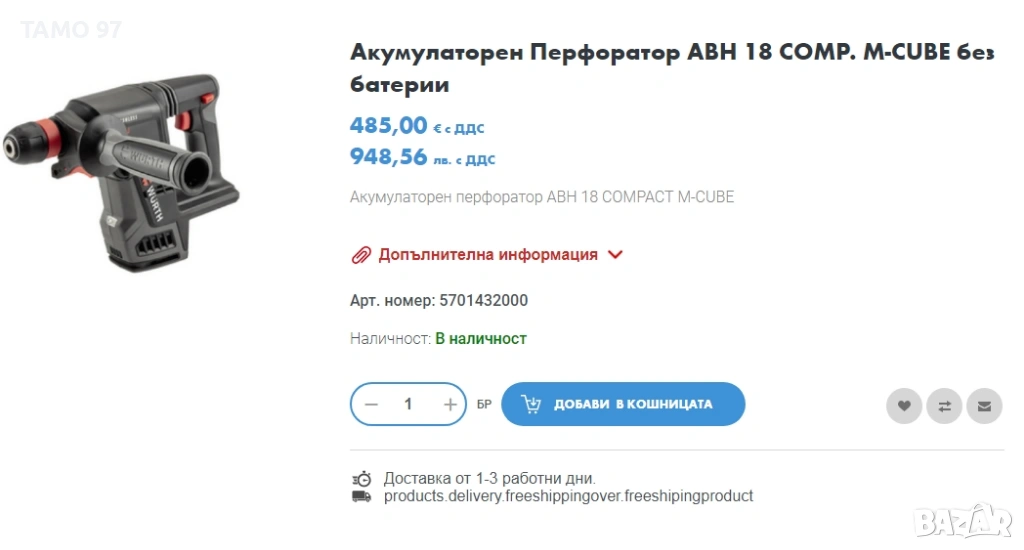
Task: Click the compare arrows icon
Action: (944, 406)
